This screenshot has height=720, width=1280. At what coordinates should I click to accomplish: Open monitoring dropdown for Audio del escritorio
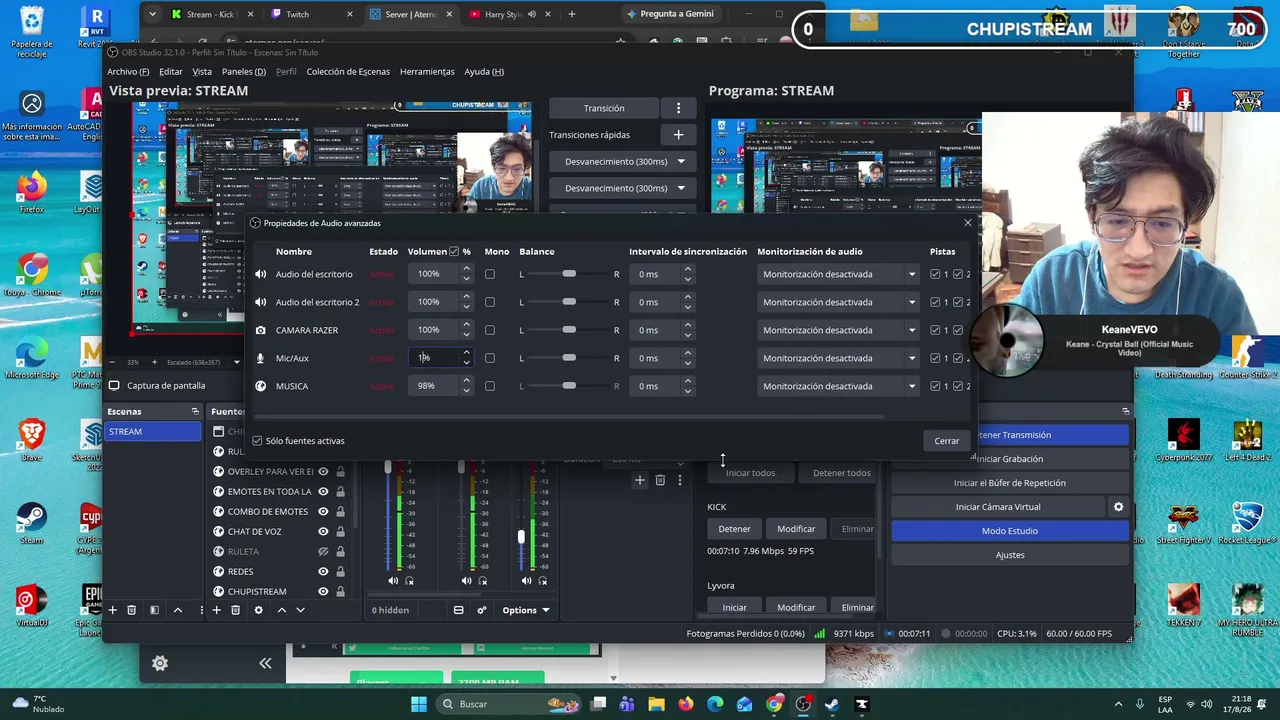(x=838, y=274)
